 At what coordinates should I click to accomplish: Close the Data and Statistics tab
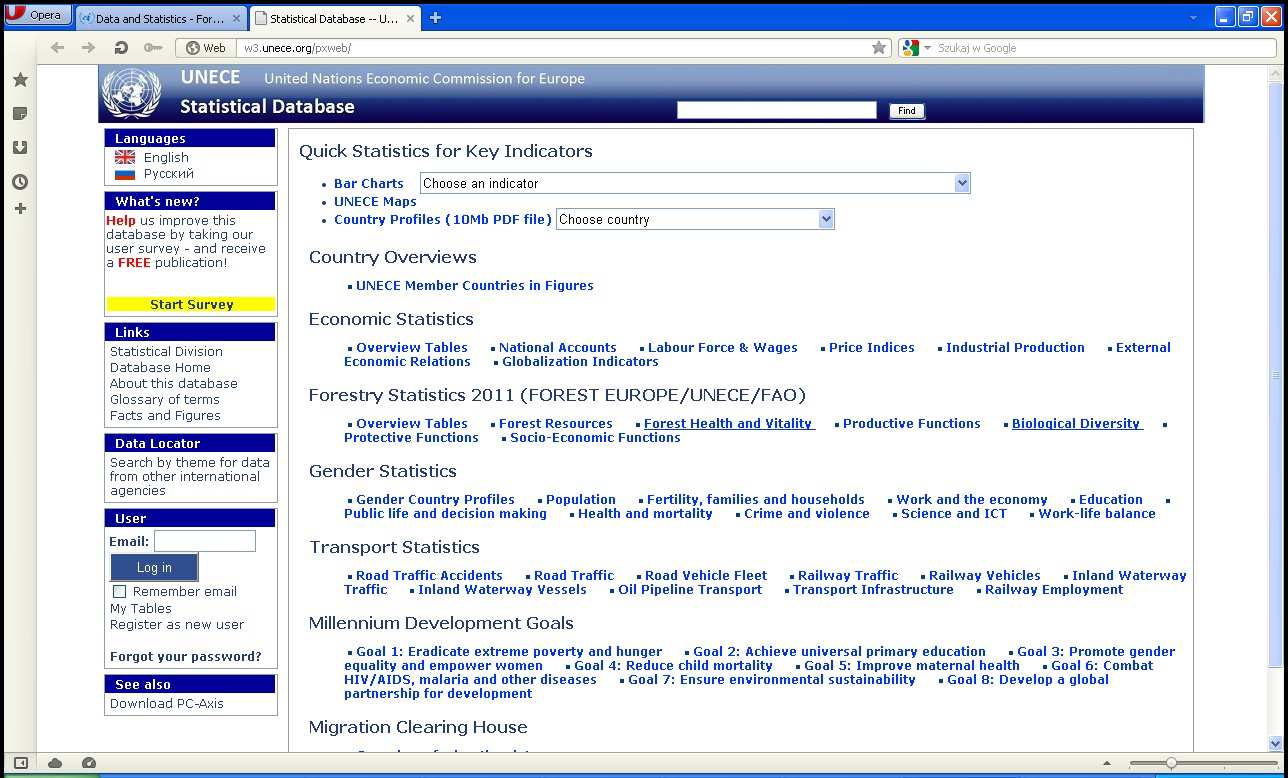coord(236,18)
